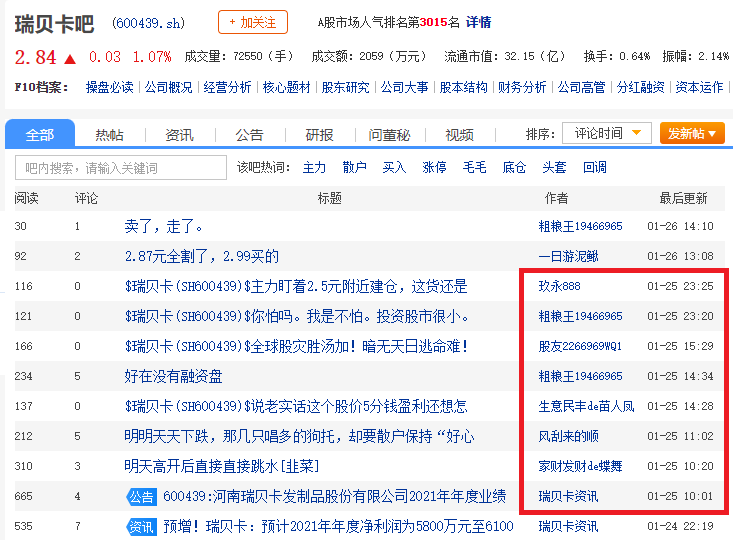View 股东研究 section
Image resolution: width=733 pixels, height=544 pixels.
pos(345,87)
